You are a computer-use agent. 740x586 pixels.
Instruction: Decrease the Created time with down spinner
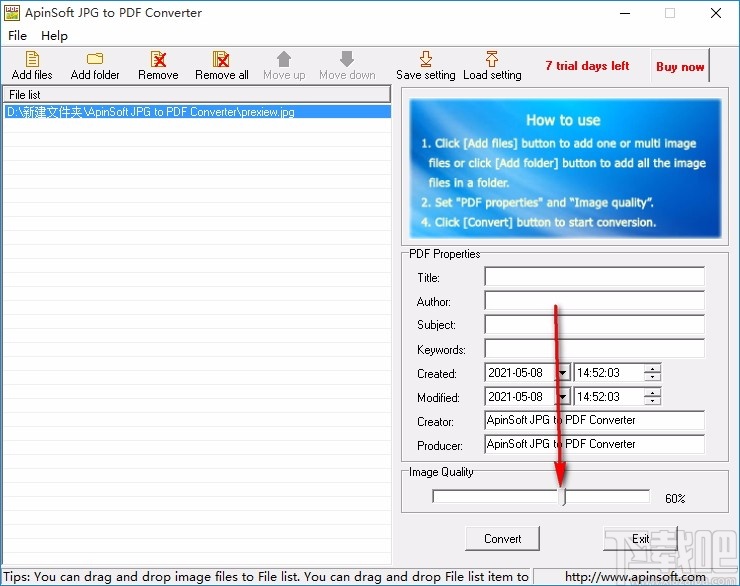(652, 377)
